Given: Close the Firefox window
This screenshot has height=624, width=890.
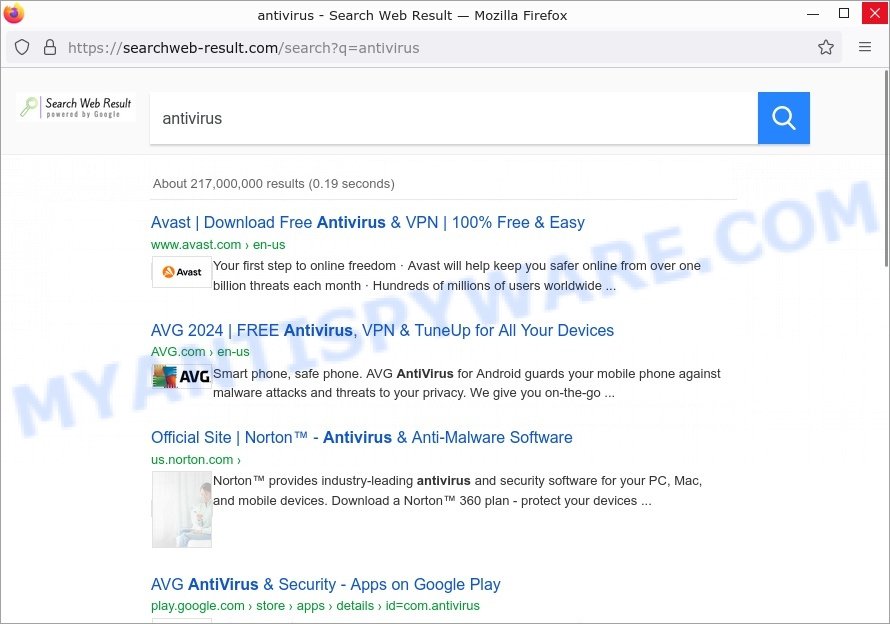Looking at the screenshot, I should click(875, 13).
